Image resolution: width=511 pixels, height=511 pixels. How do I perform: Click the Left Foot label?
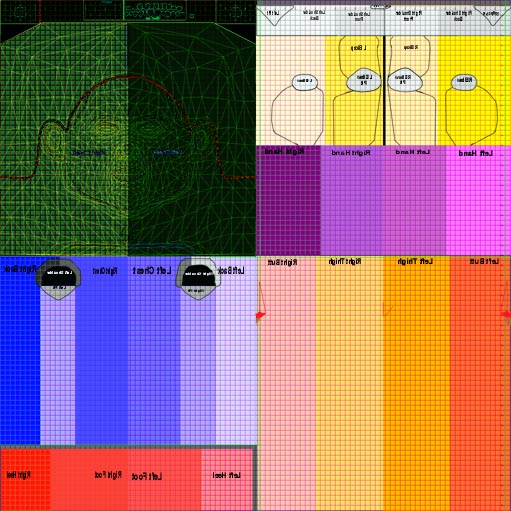(x=147, y=476)
